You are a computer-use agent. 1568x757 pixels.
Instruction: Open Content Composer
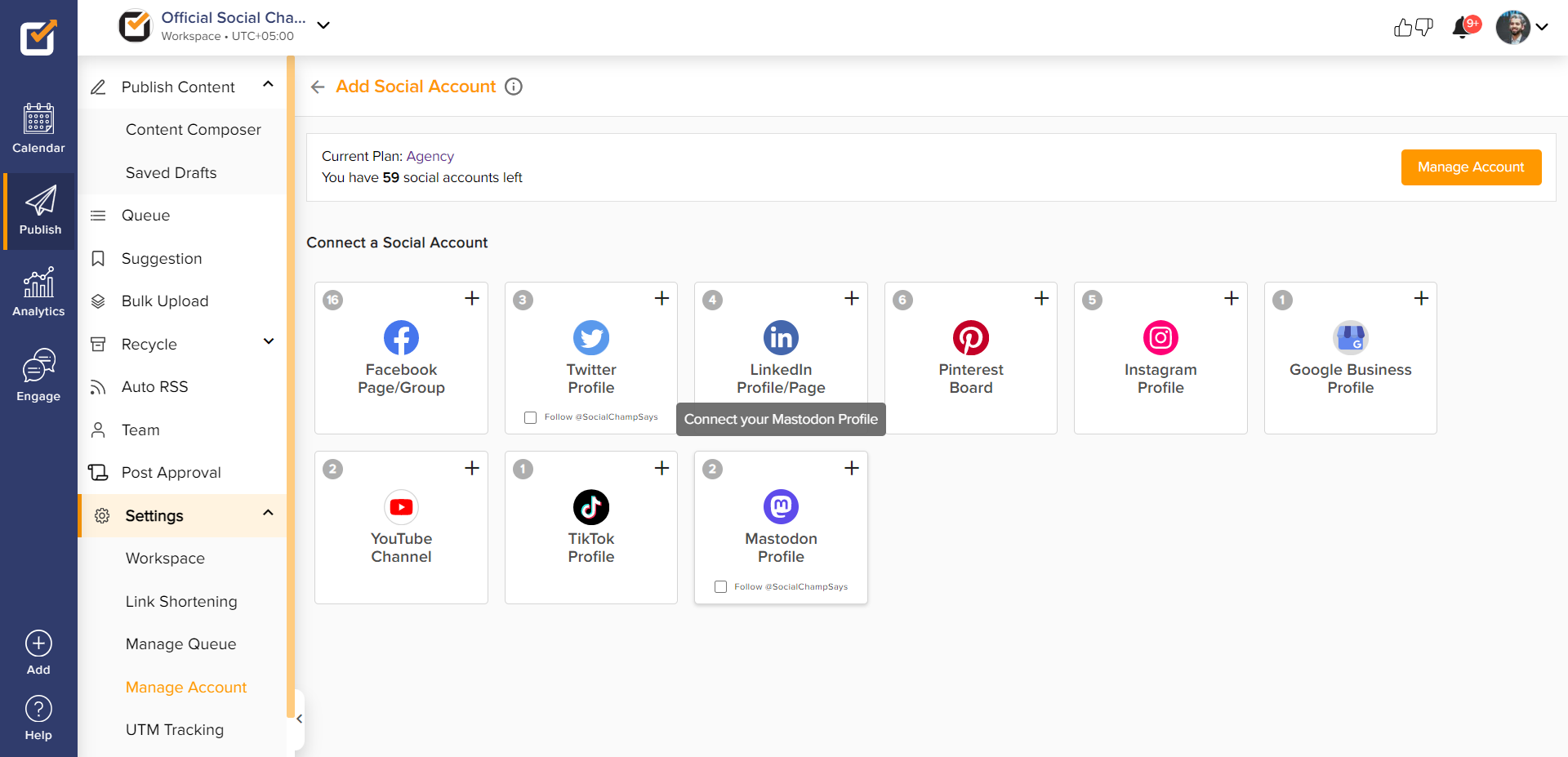194,130
